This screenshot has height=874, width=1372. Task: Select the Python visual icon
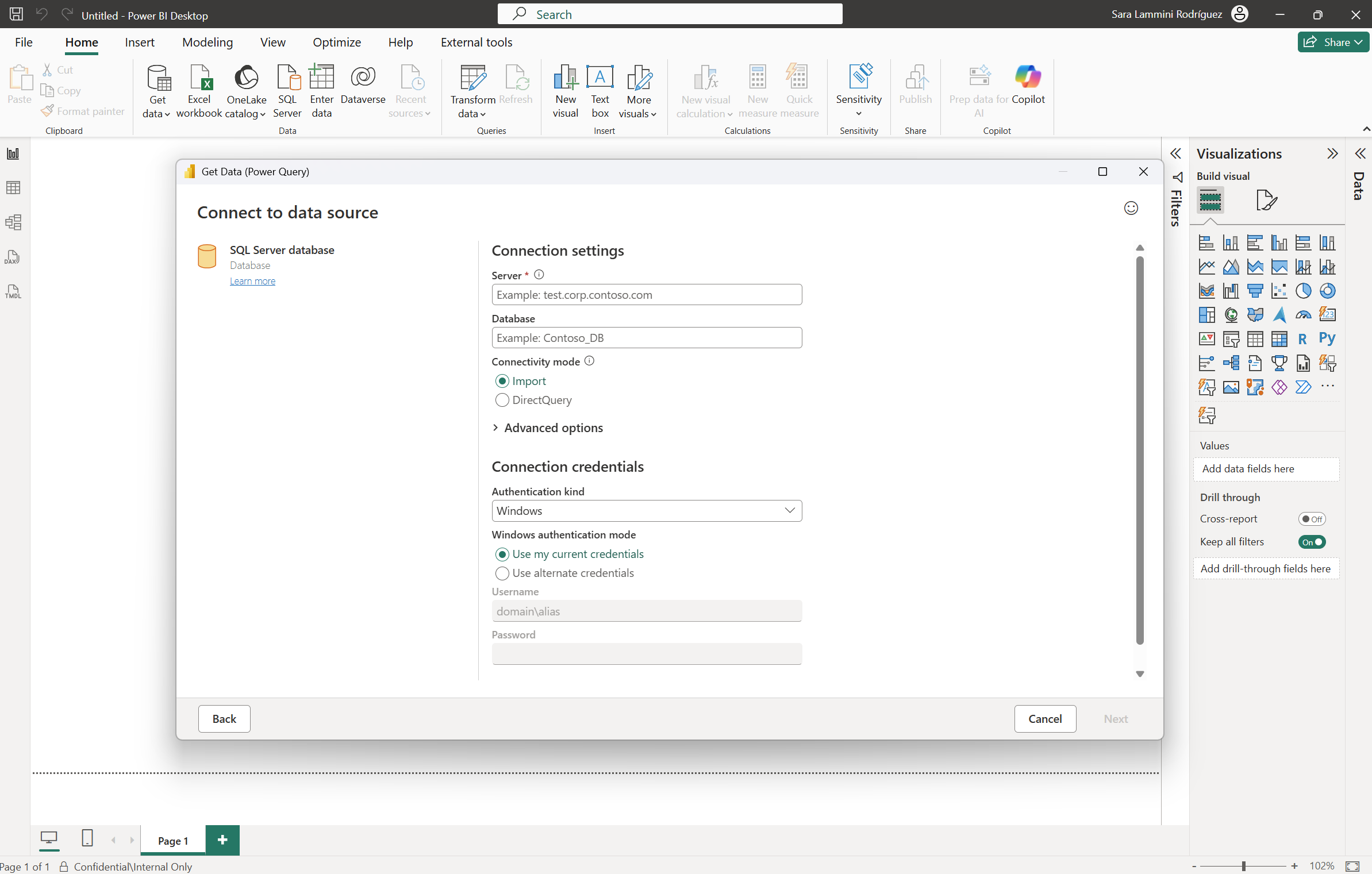[1327, 338]
